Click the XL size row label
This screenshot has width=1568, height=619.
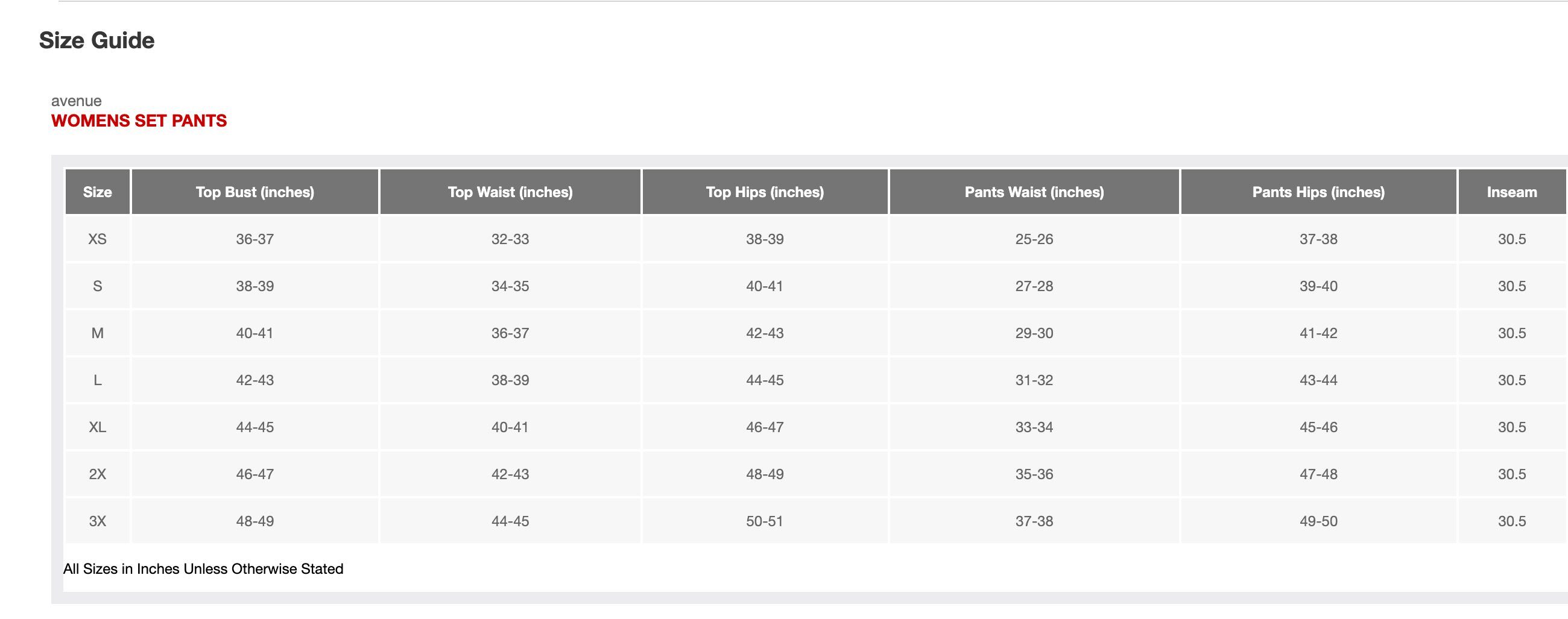click(x=97, y=427)
